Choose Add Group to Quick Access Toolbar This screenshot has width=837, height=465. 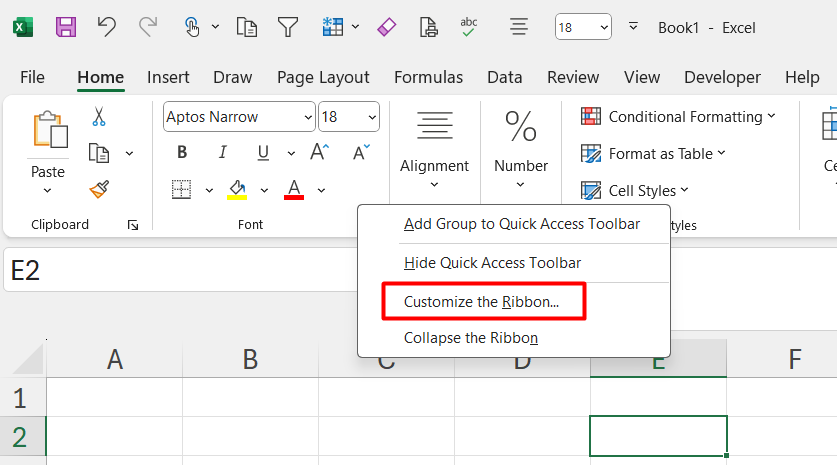[522, 224]
